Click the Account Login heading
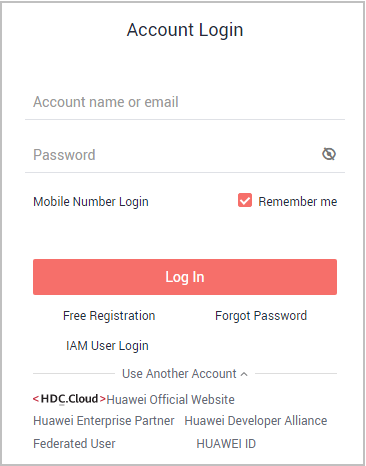Viewport: 366px width, 466px height. click(185, 30)
